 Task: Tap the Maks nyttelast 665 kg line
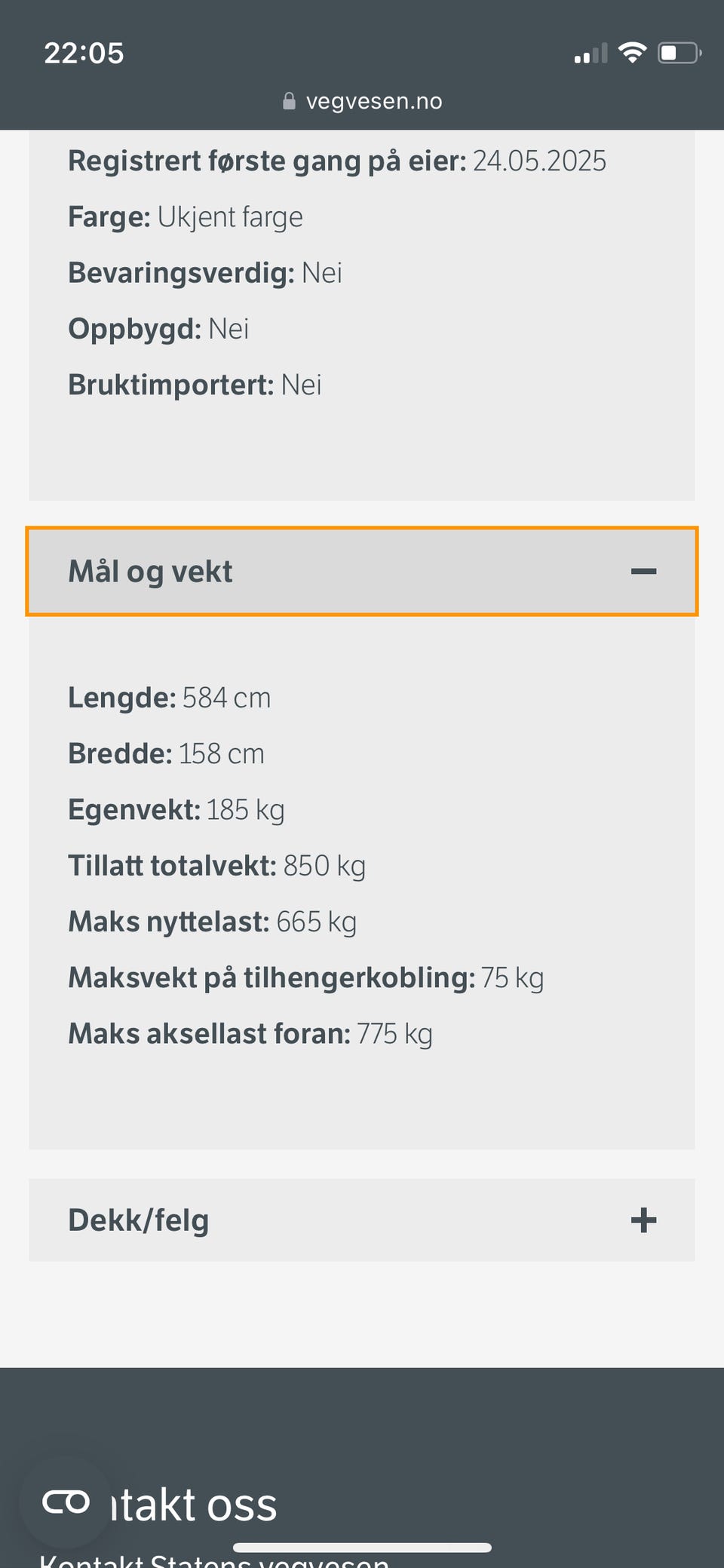(213, 922)
